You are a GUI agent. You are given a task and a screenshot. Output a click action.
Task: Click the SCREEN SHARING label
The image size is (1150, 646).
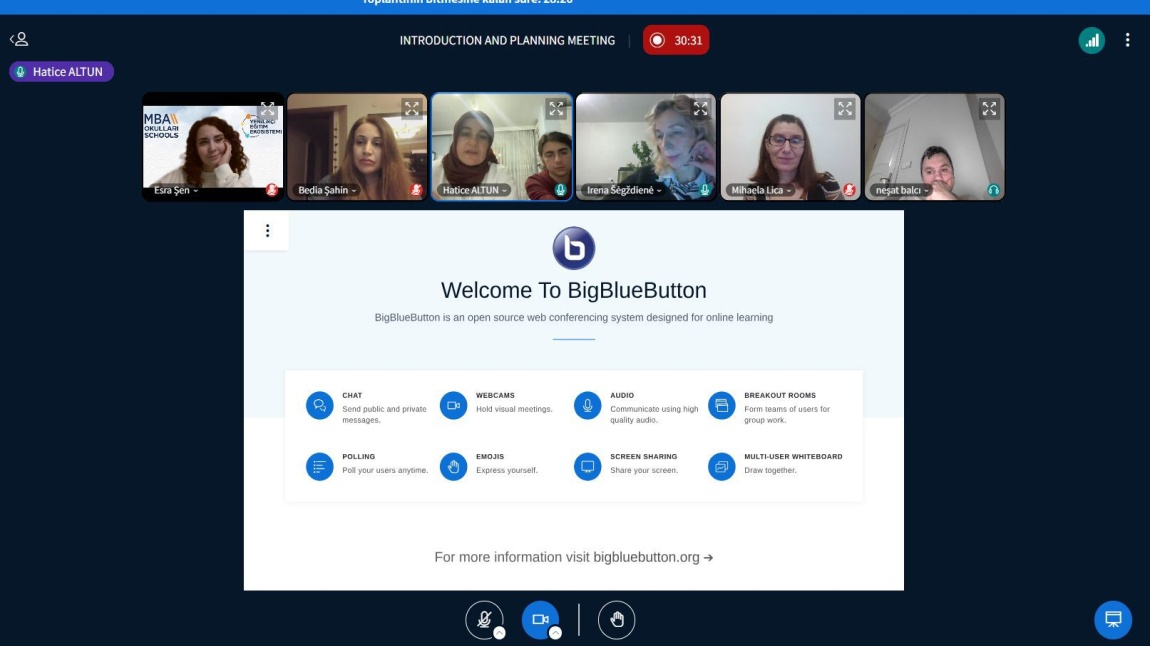pyautogui.click(x=644, y=457)
